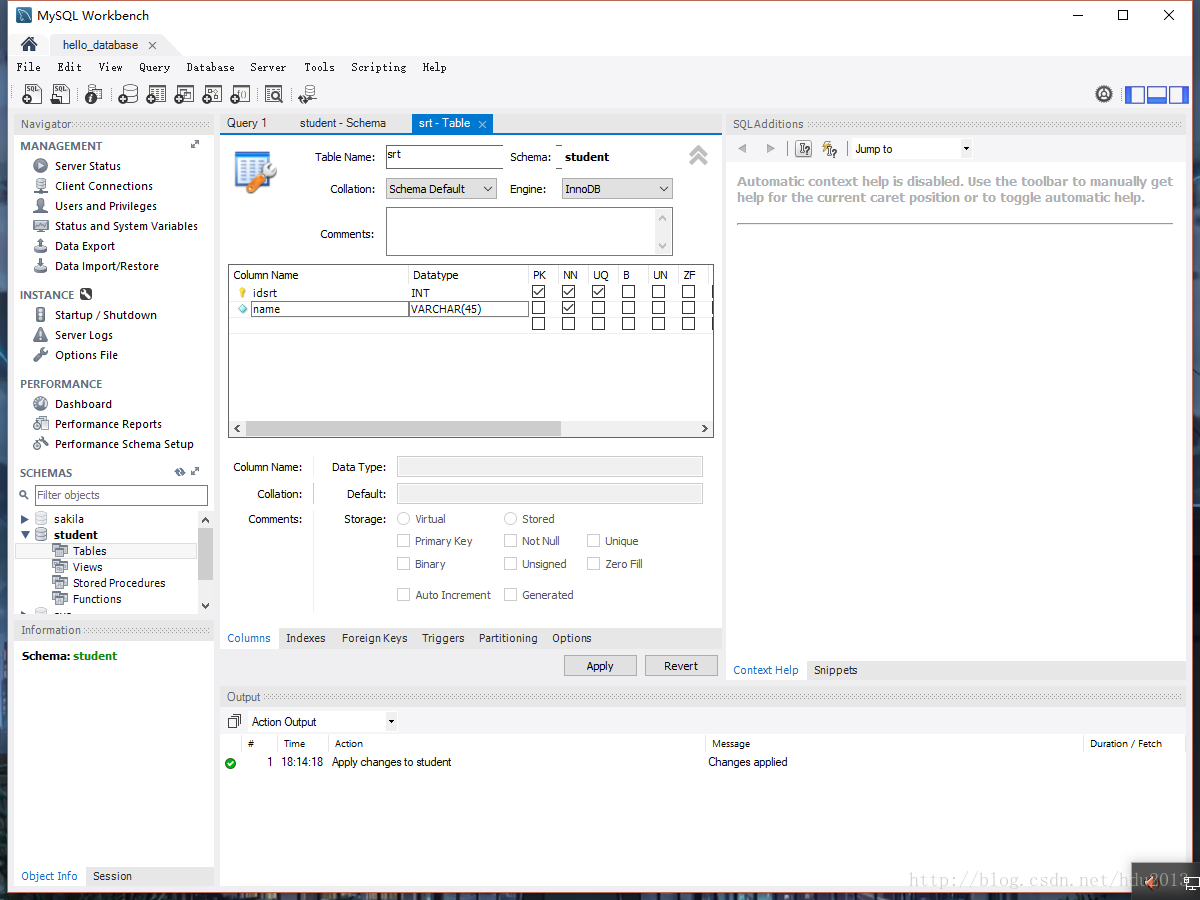This screenshot has height=900, width=1200.
Task: Click the create new function icon
Action: click(240, 94)
